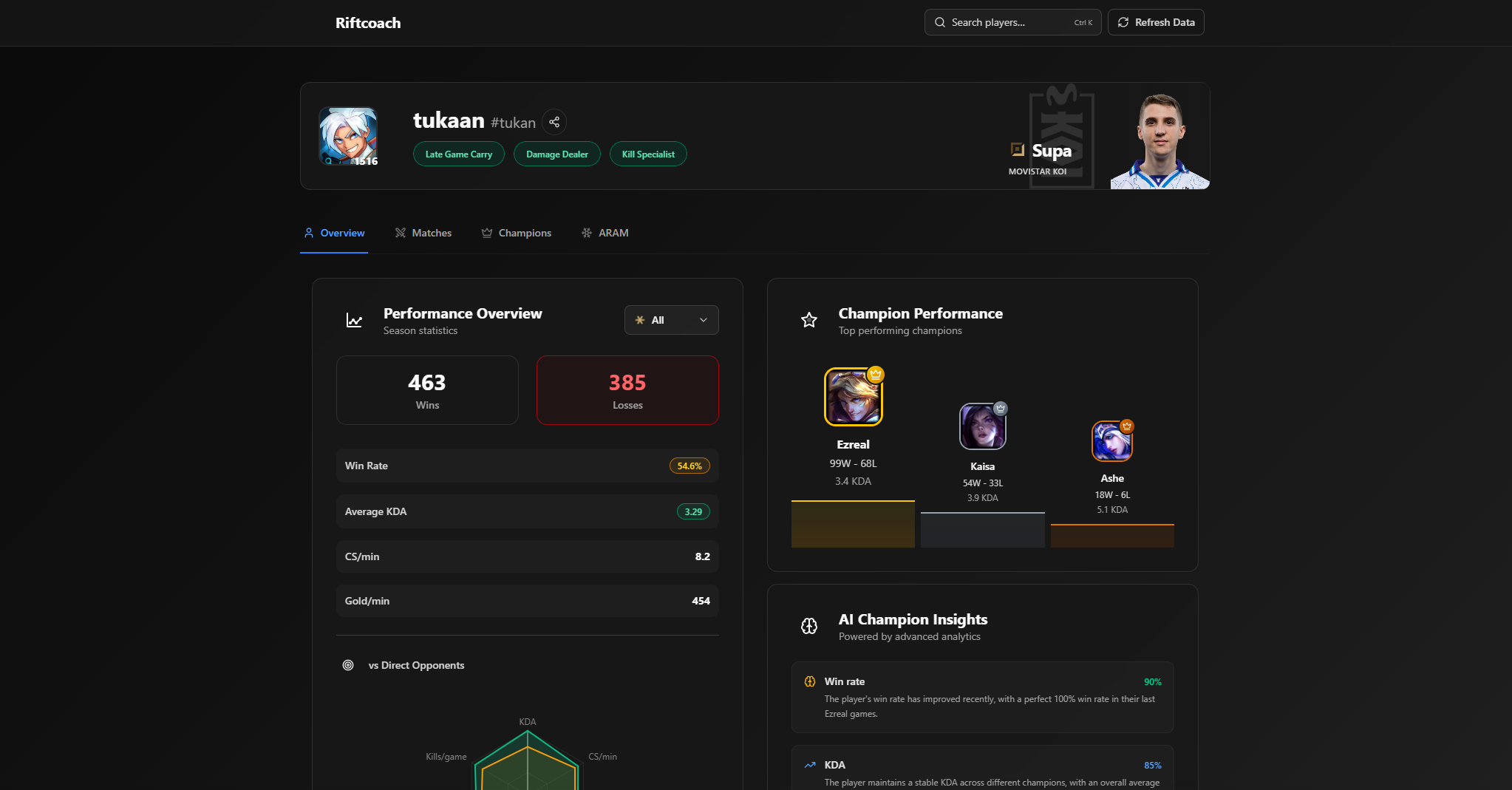The width and height of the screenshot is (1512, 790).
Task: Click the crossed swords Matches icon
Action: pos(401,233)
